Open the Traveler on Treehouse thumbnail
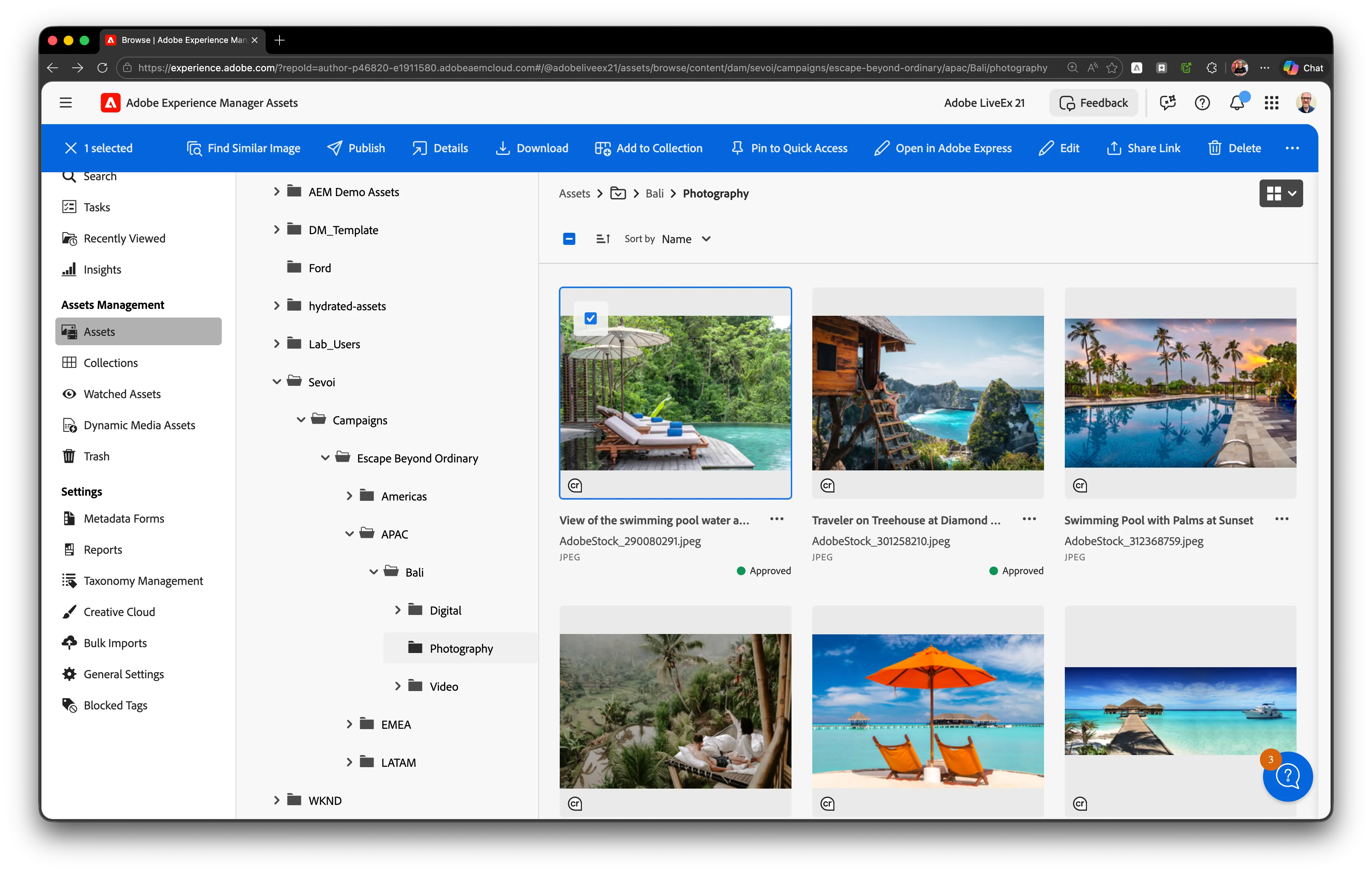 [927, 393]
